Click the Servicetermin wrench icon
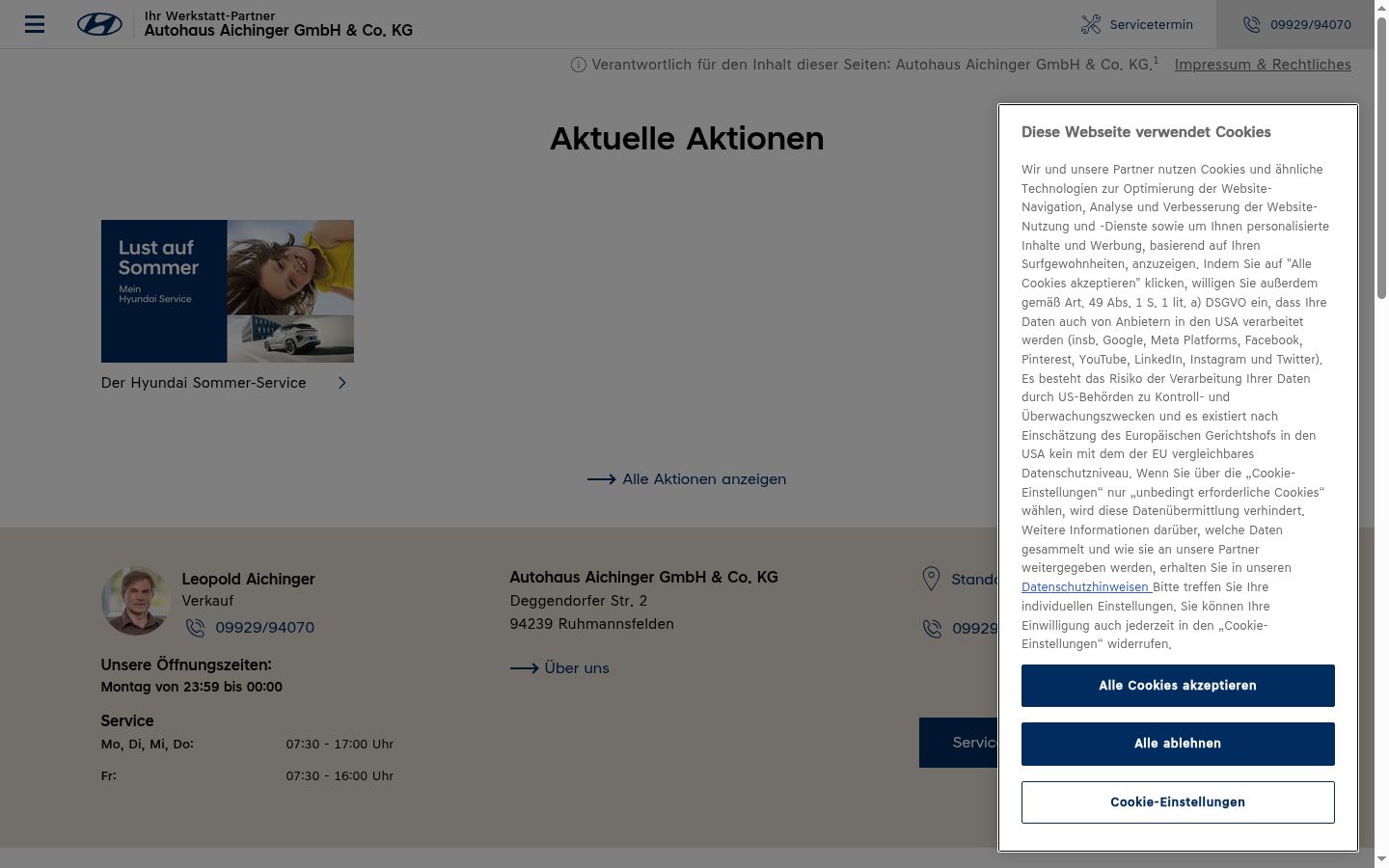 click(1091, 24)
